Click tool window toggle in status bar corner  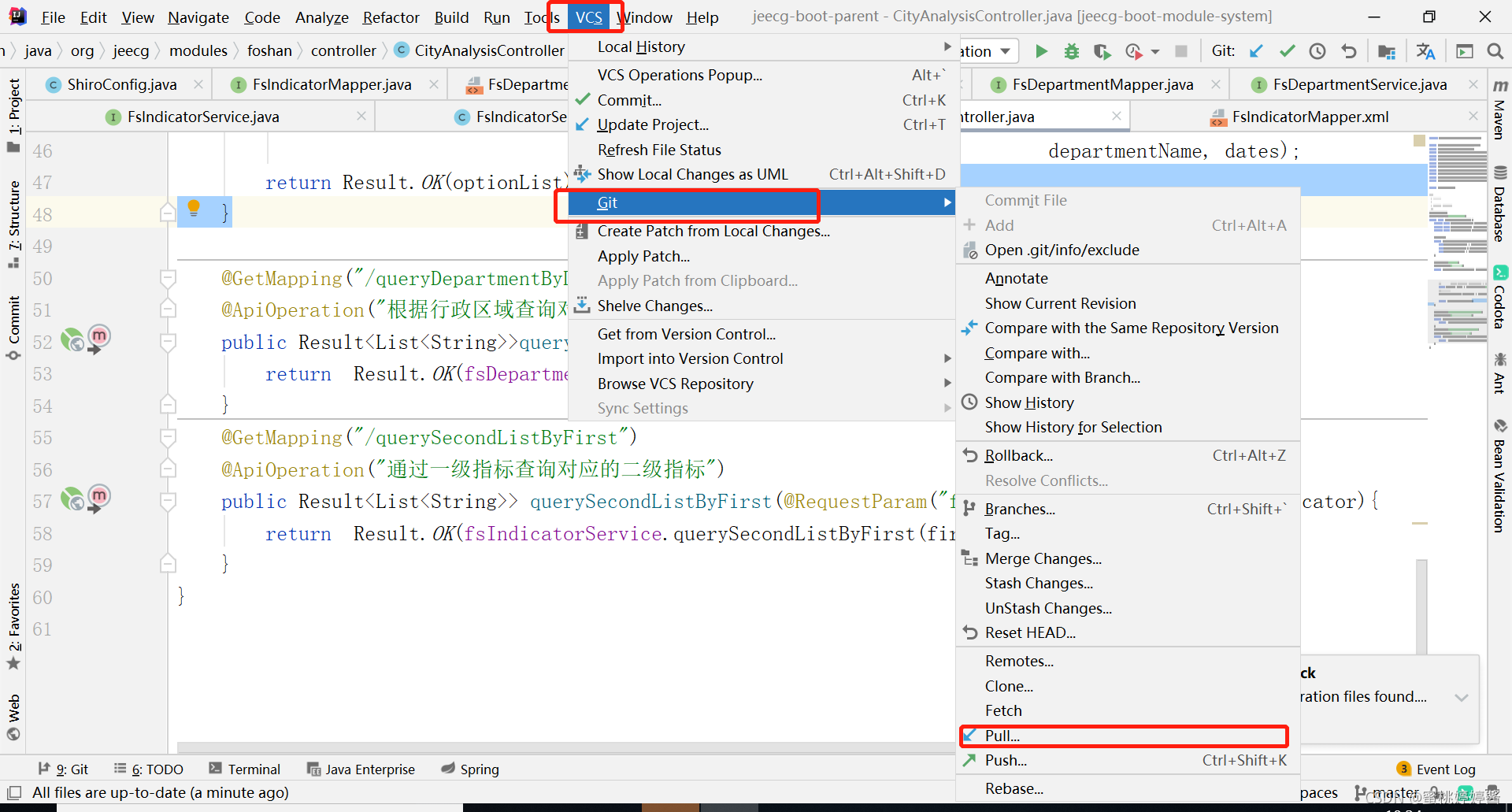13,792
